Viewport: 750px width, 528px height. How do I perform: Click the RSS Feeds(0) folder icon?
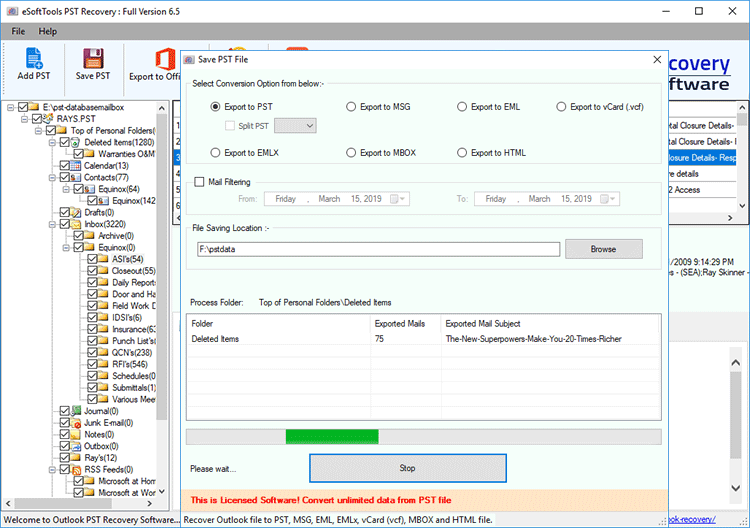76,470
